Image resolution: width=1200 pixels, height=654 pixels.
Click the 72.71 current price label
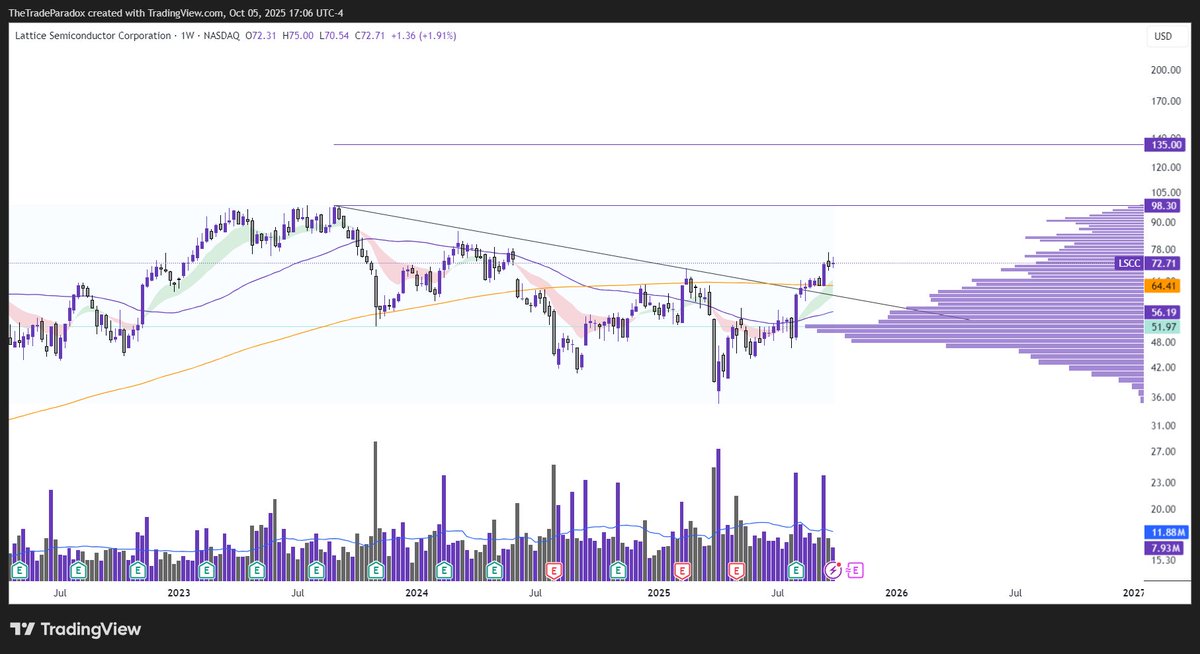[1164, 263]
